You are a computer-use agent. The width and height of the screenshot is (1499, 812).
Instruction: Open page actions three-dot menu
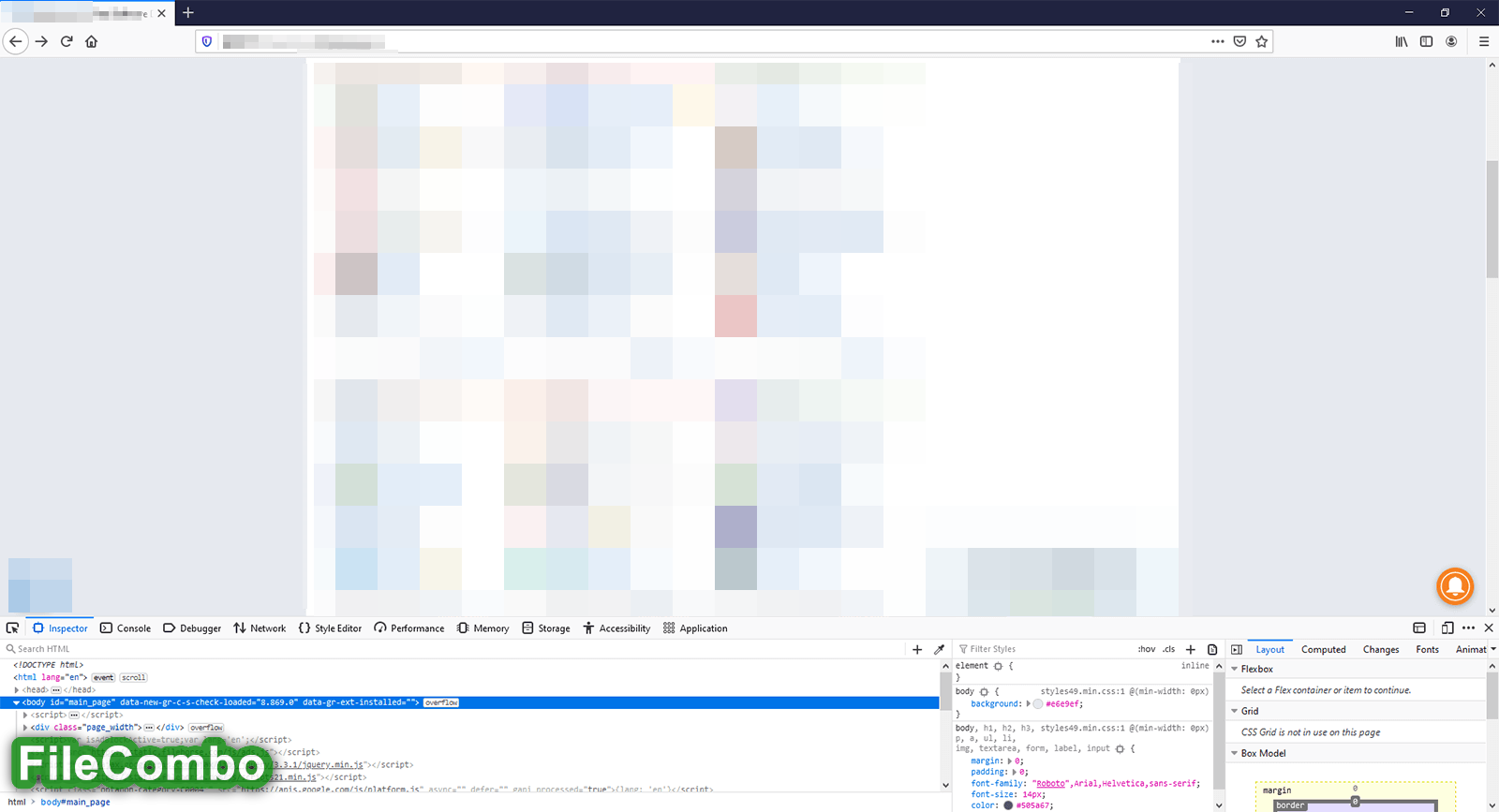point(1217,41)
